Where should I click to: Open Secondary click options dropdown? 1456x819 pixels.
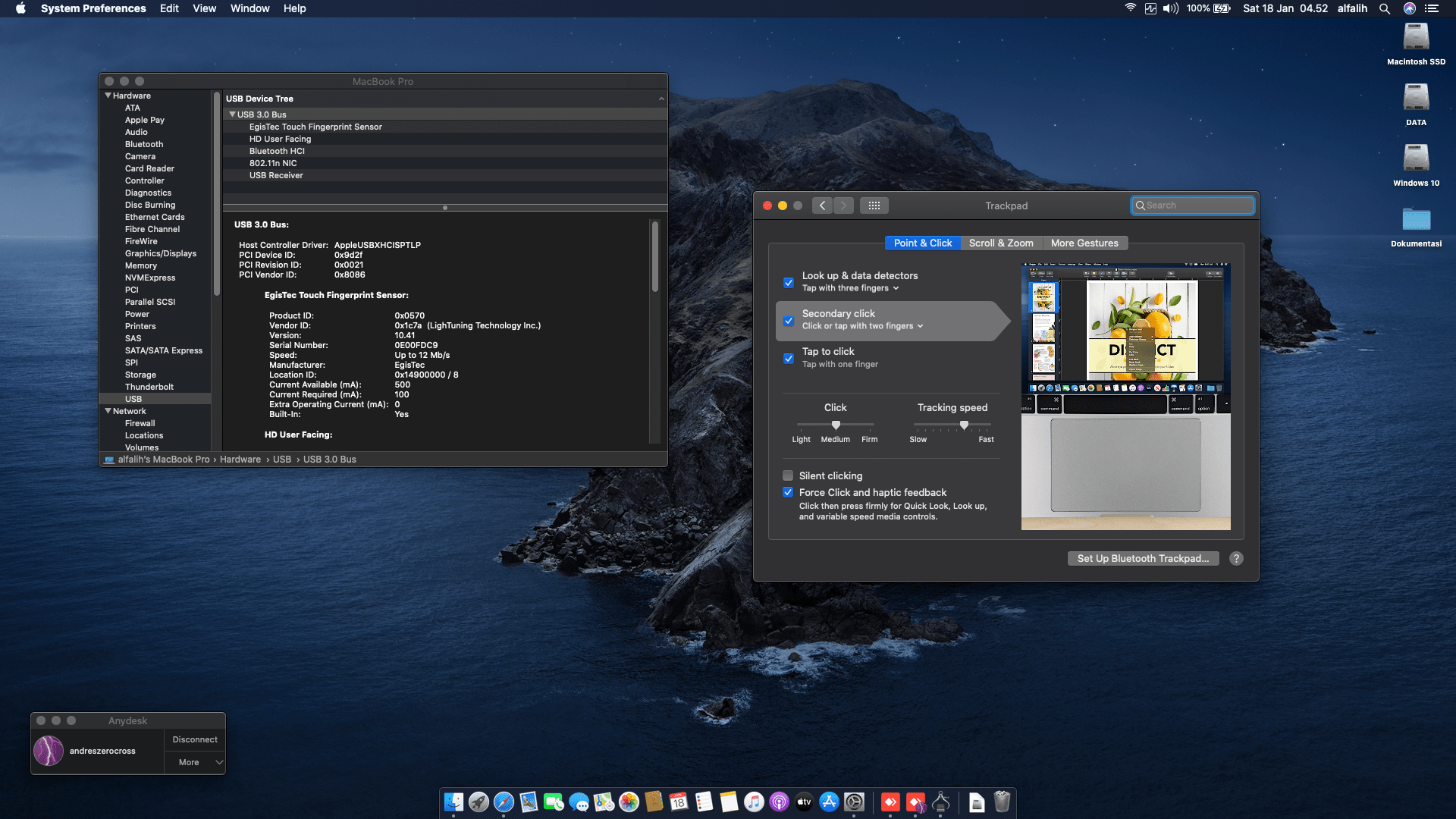[862, 326]
